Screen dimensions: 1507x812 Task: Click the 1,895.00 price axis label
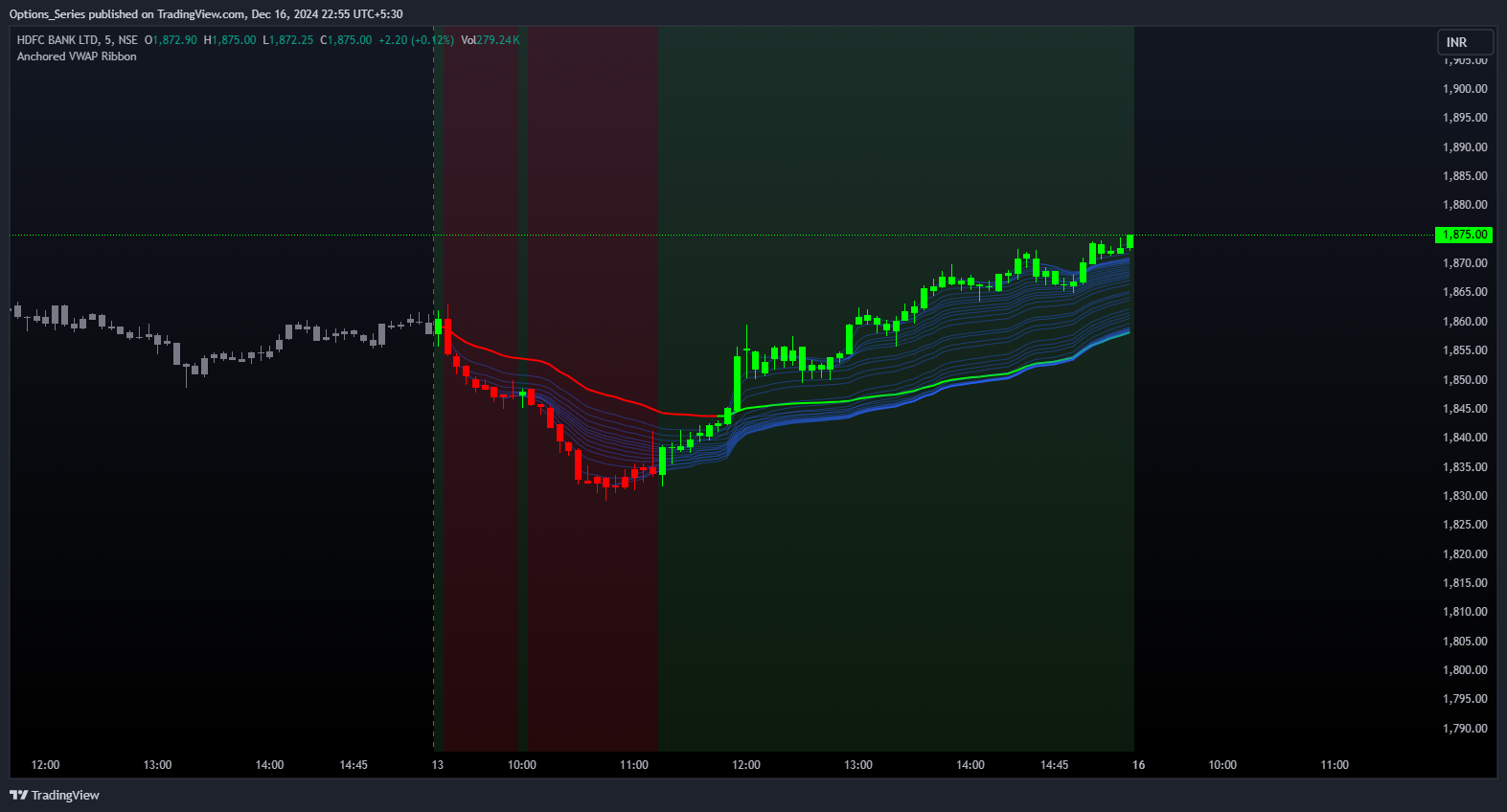pos(1465,118)
